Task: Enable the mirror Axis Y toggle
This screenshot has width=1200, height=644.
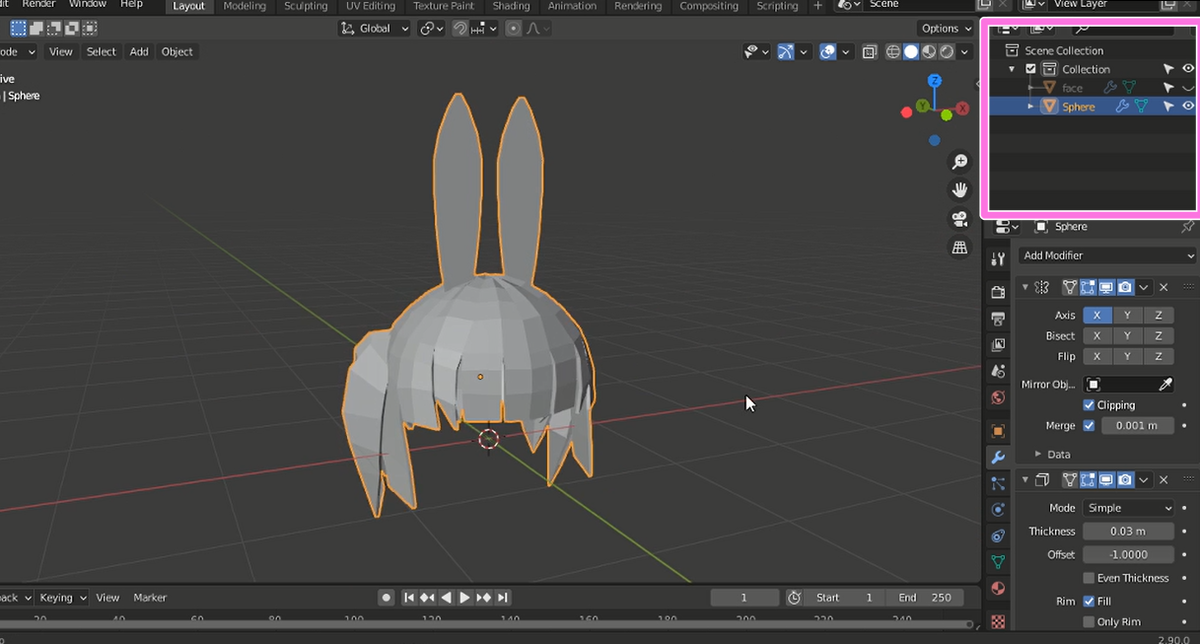Action: (1127, 315)
